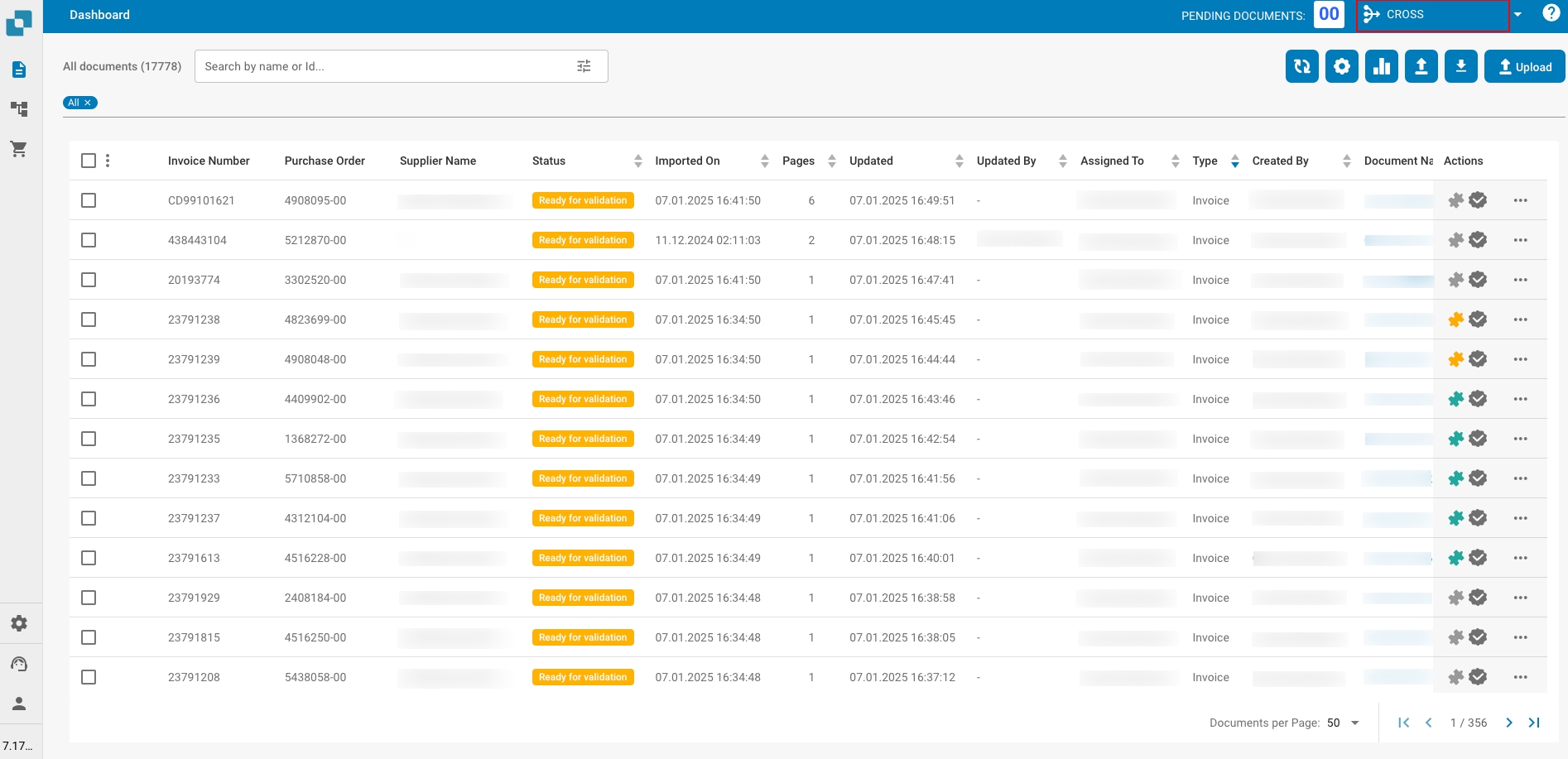1568x759 pixels.
Task: Select checkbox for invoice 438443104
Action: [x=89, y=240]
